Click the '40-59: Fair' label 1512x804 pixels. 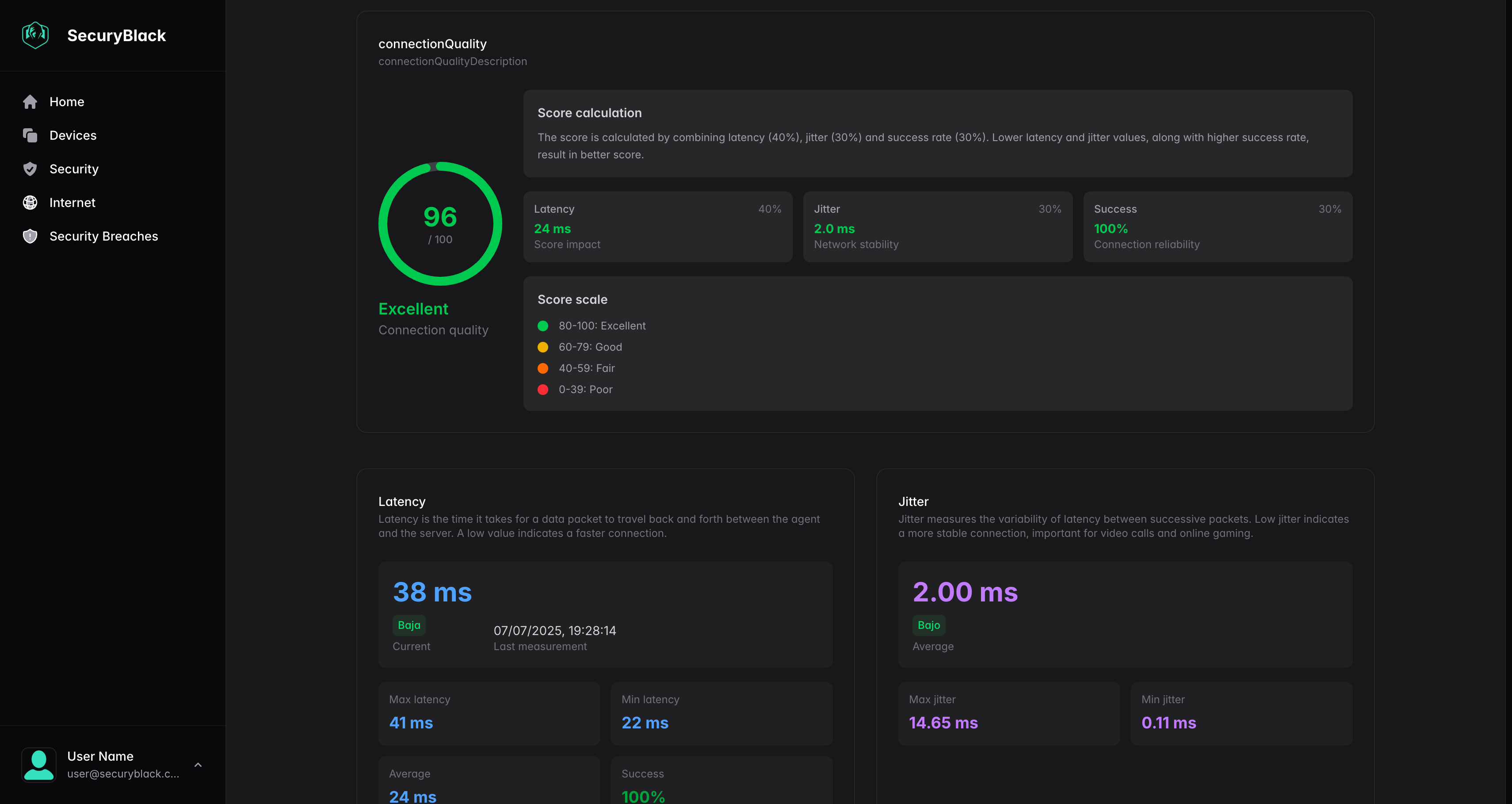click(x=587, y=368)
